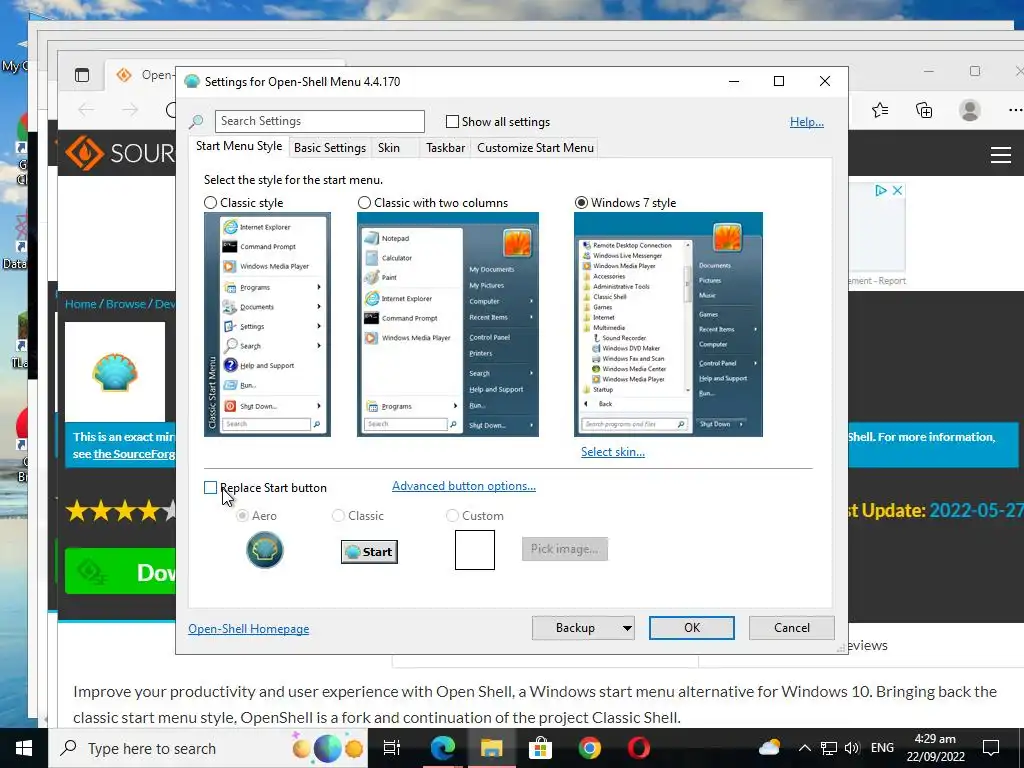Open Edge tab actions icon
The width and height of the screenshot is (1024, 768).
coord(82,75)
